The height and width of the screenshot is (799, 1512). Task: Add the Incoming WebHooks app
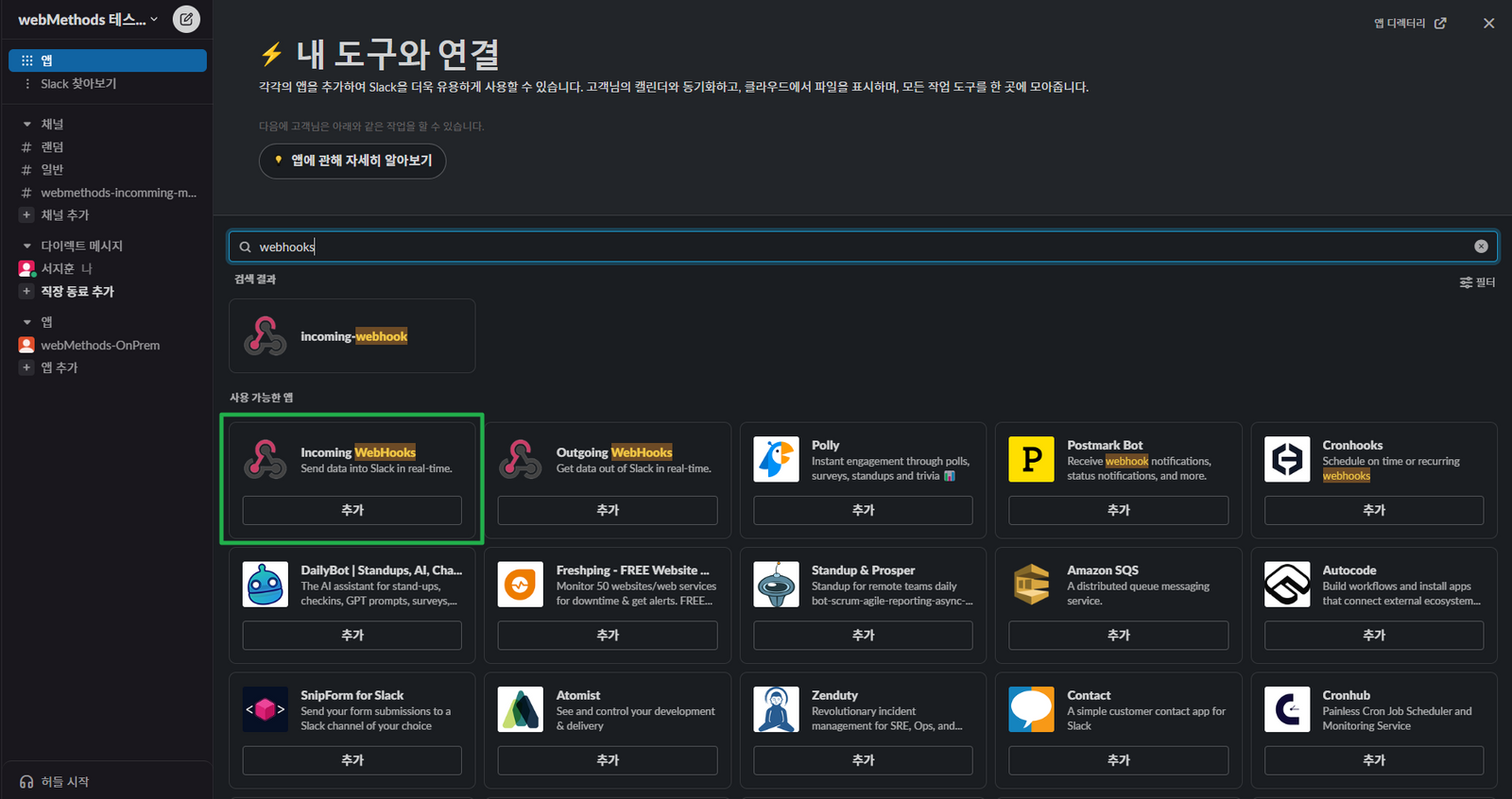[352, 510]
